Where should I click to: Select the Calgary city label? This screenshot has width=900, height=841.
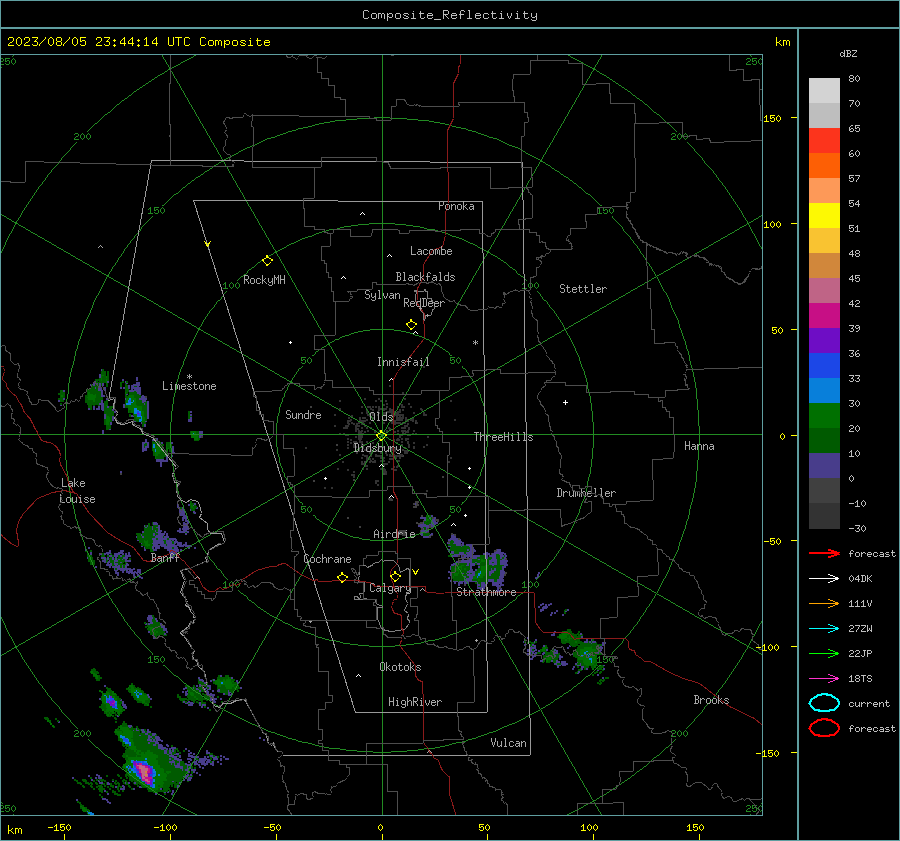point(390,588)
